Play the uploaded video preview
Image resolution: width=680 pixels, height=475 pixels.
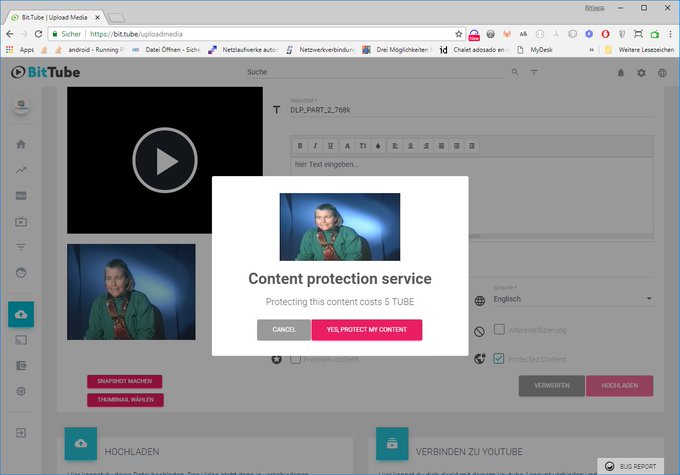165,161
